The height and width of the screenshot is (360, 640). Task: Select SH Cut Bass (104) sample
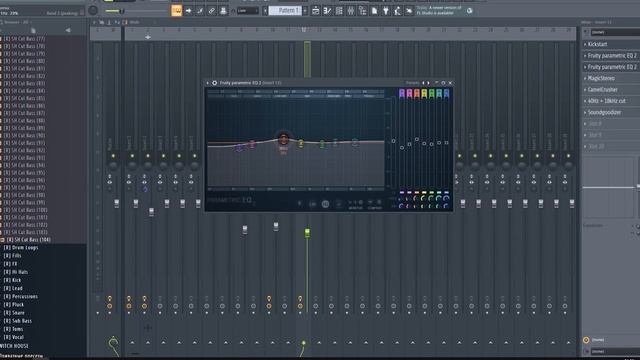click(x=29, y=240)
